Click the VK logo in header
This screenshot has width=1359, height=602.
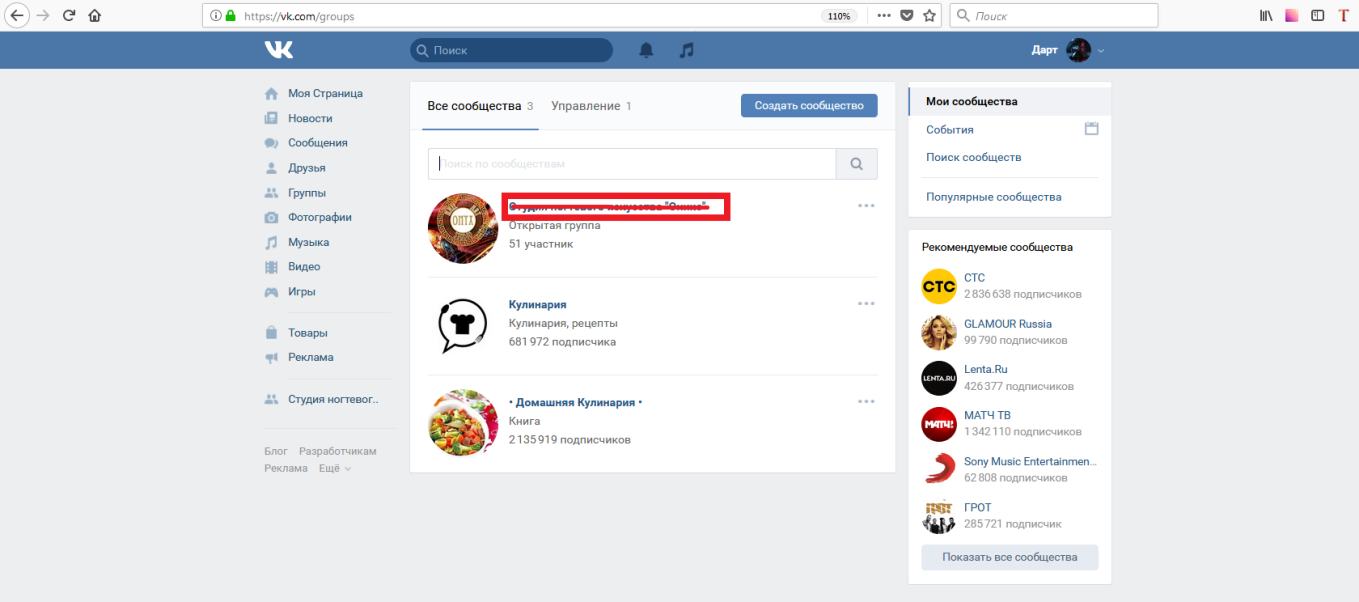tap(278, 50)
